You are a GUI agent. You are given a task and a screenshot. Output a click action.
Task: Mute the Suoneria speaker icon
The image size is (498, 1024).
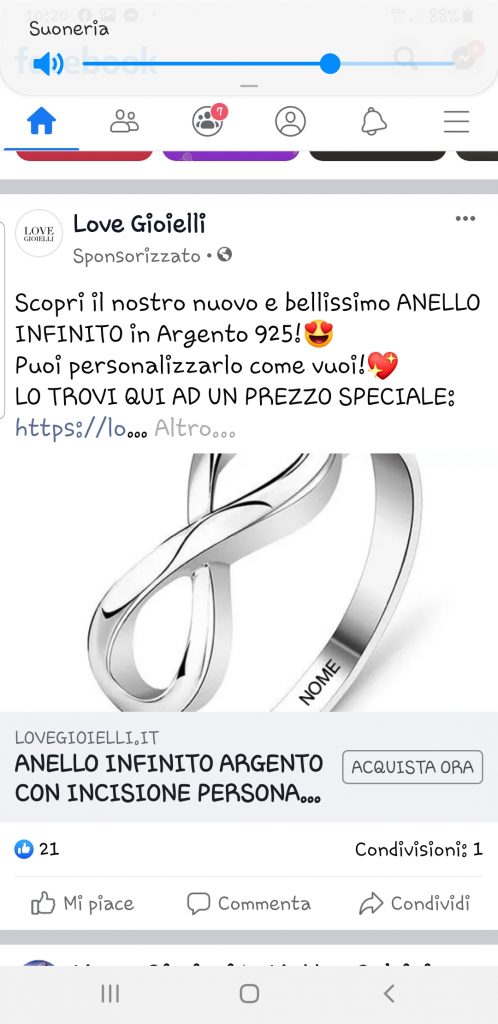[x=48, y=63]
